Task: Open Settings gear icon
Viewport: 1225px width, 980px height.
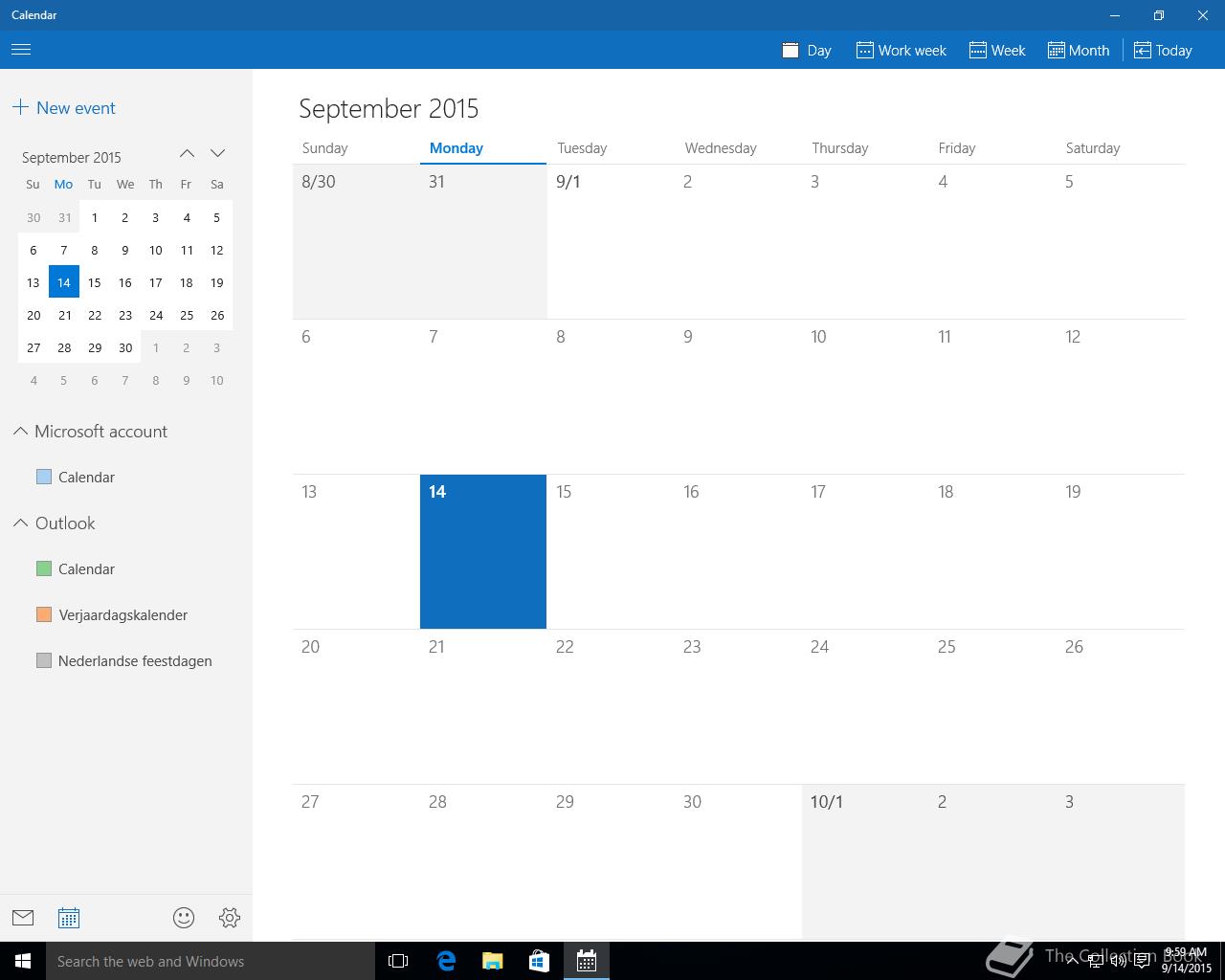Action: (230, 918)
